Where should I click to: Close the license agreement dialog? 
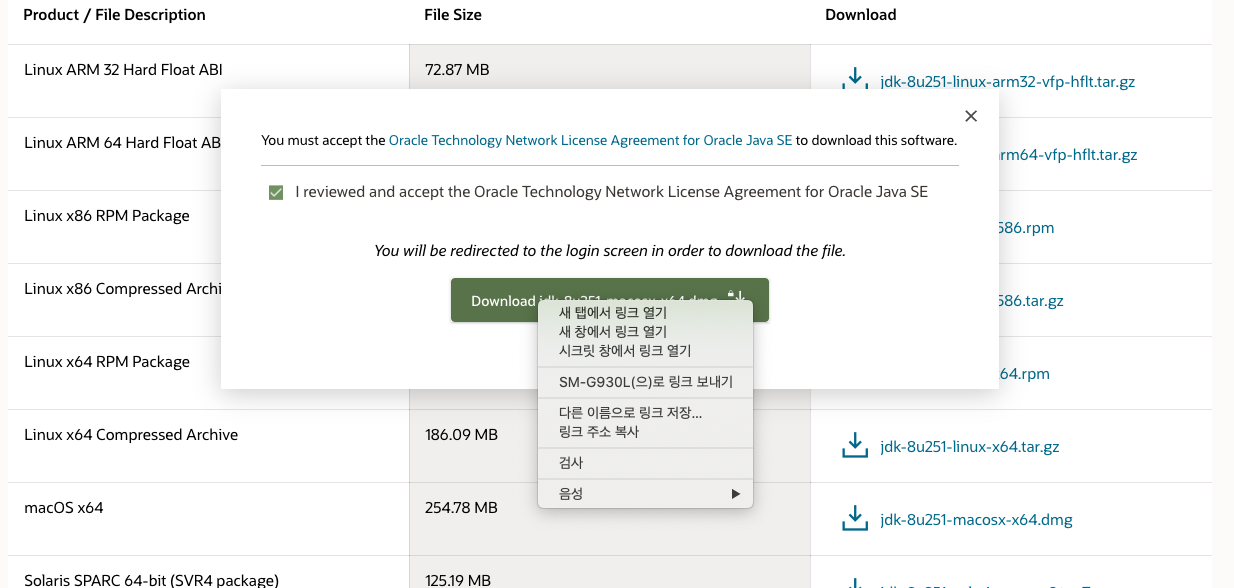point(970,116)
